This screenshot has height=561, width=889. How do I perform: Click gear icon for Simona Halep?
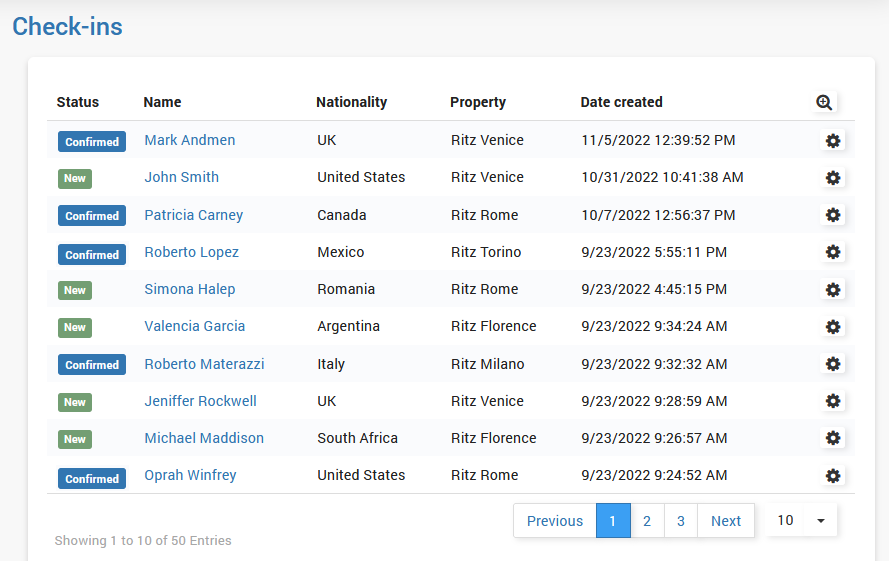[833, 289]
